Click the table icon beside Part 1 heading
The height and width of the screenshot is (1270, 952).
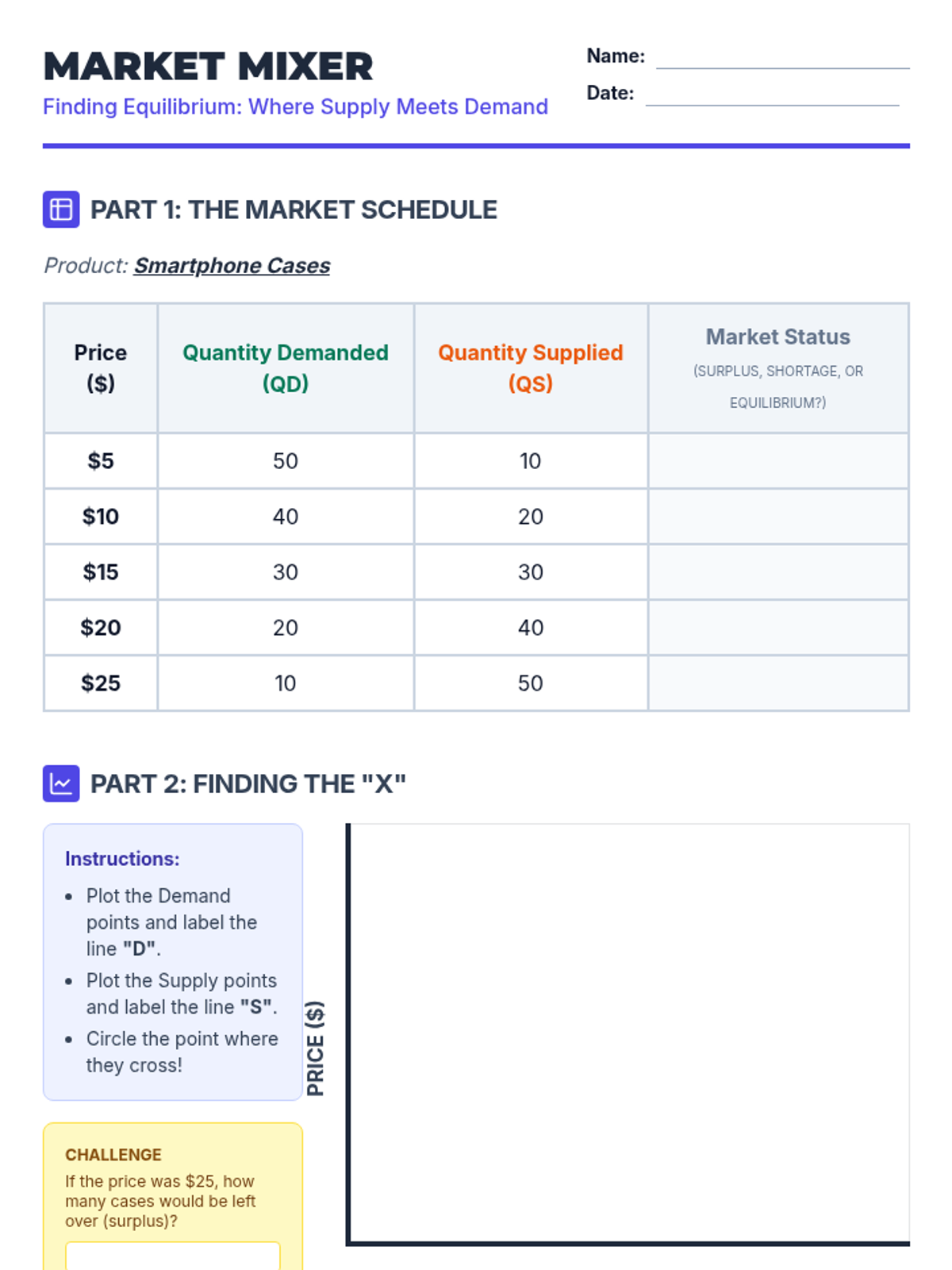point(61,210)
